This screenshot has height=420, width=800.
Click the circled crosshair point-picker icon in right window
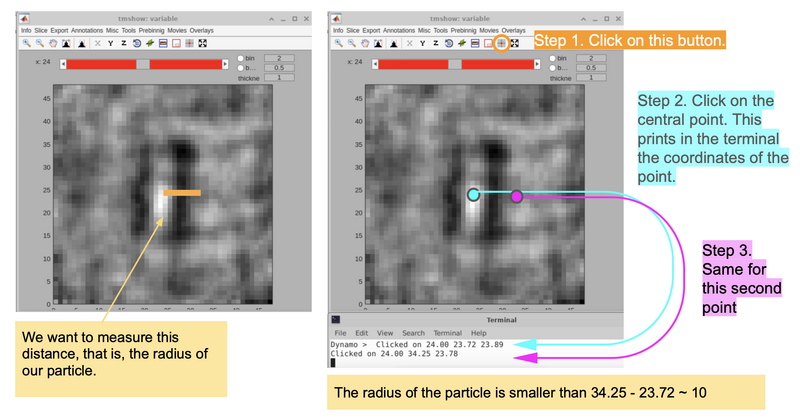click(x=501, y=43)
